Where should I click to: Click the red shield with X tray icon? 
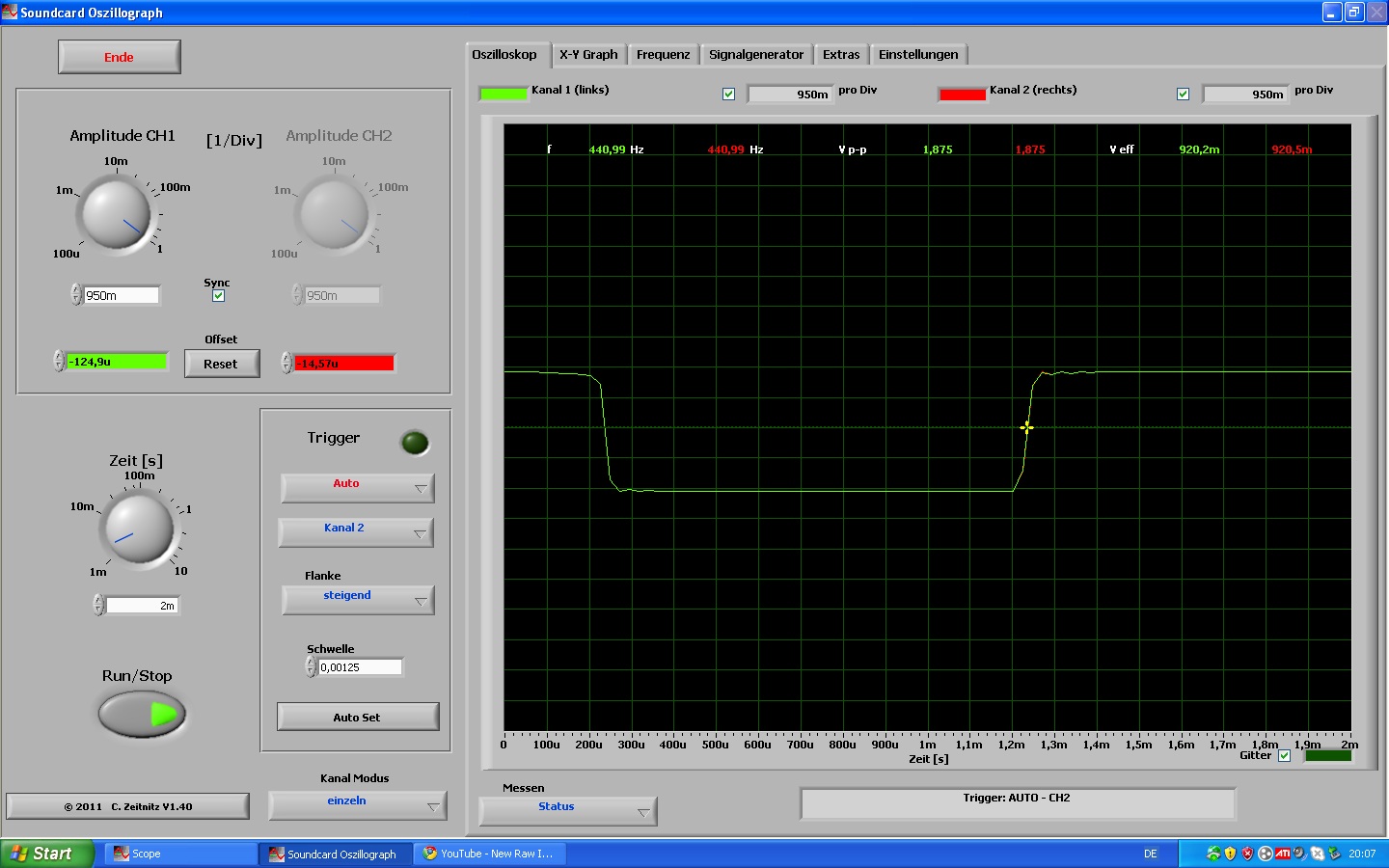[x=1247, y=854]
